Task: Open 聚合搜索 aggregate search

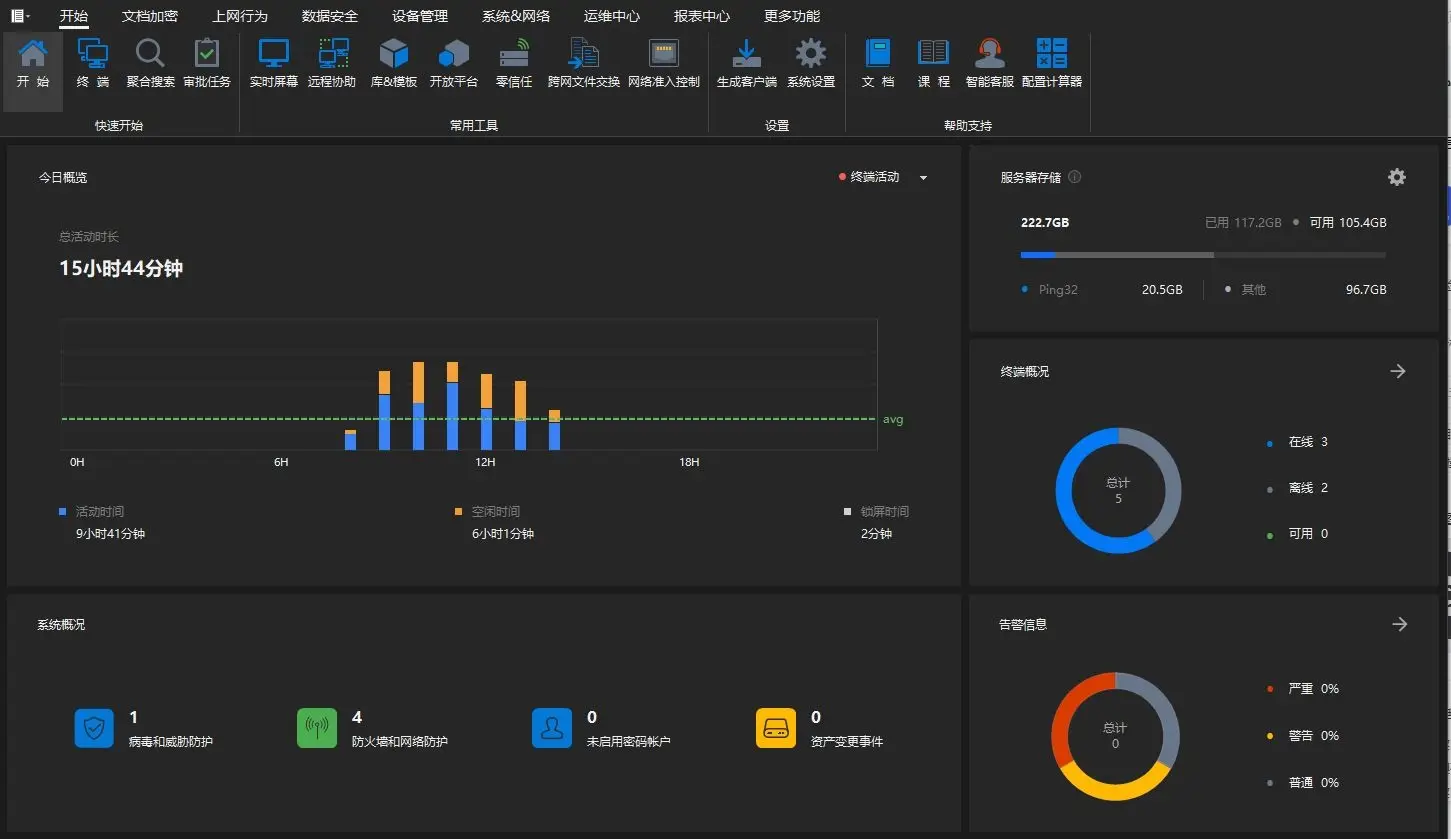Action: tap(150, 63)
